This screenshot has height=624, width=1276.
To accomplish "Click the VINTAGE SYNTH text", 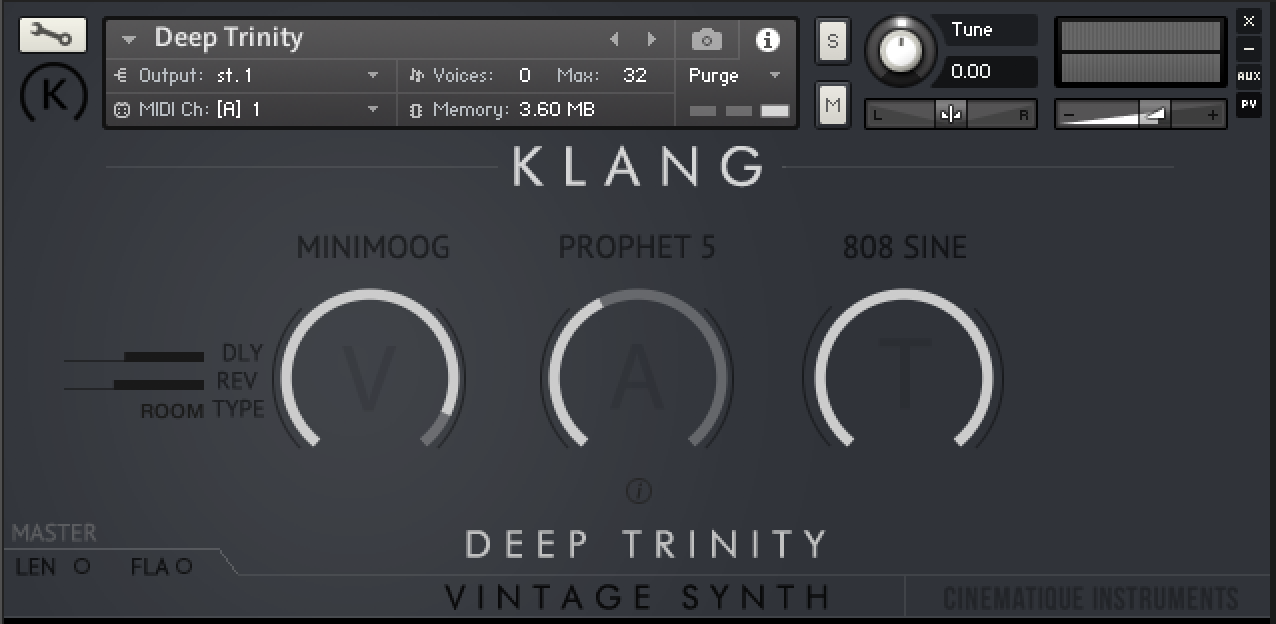I will tap(638, 598).
